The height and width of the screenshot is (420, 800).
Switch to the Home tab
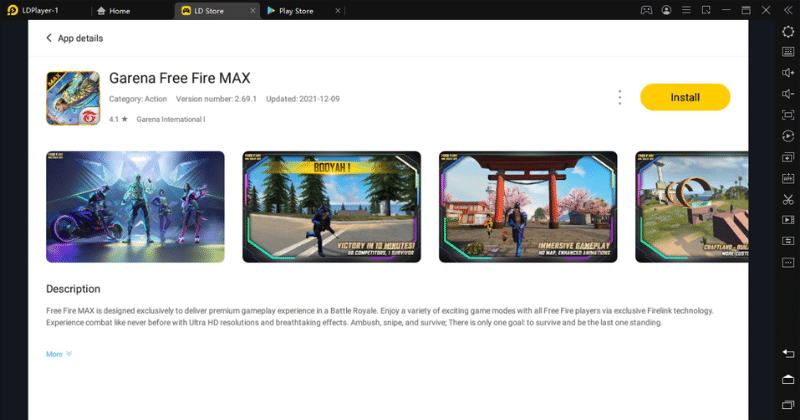pos(113,11)
